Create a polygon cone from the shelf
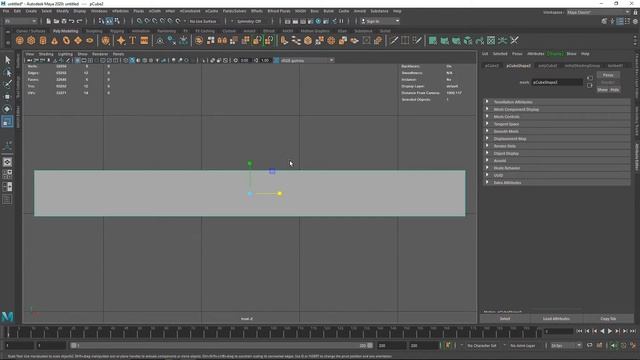The height and width of the screenshot is (360, 640). pyautogui.click(x=55, y=40)
